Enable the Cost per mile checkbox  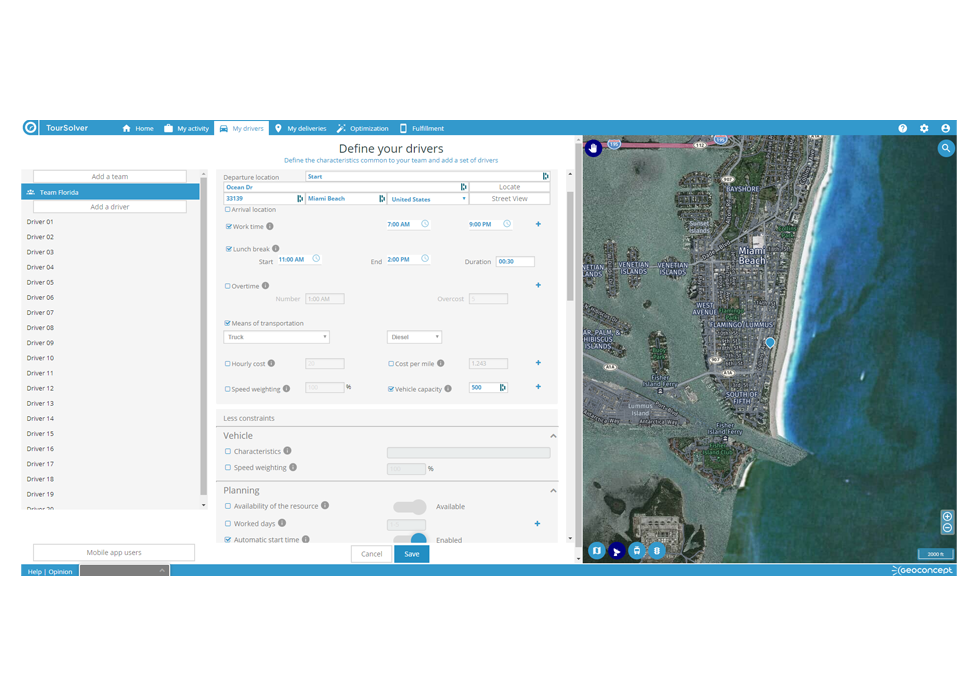(391, 364)
